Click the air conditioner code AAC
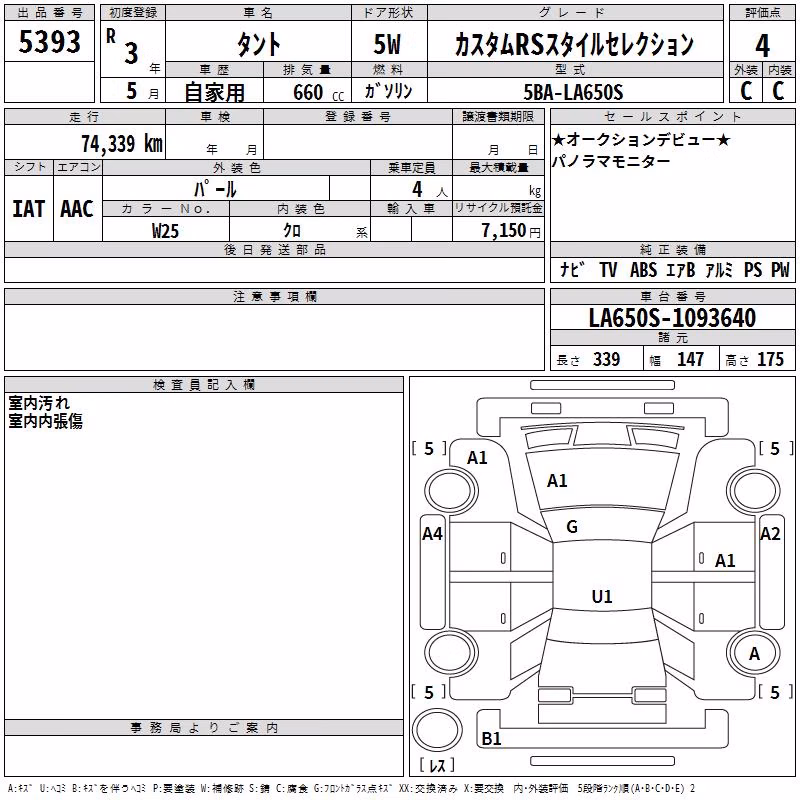This screenshot has height=800, width=800. coord(77,209)
